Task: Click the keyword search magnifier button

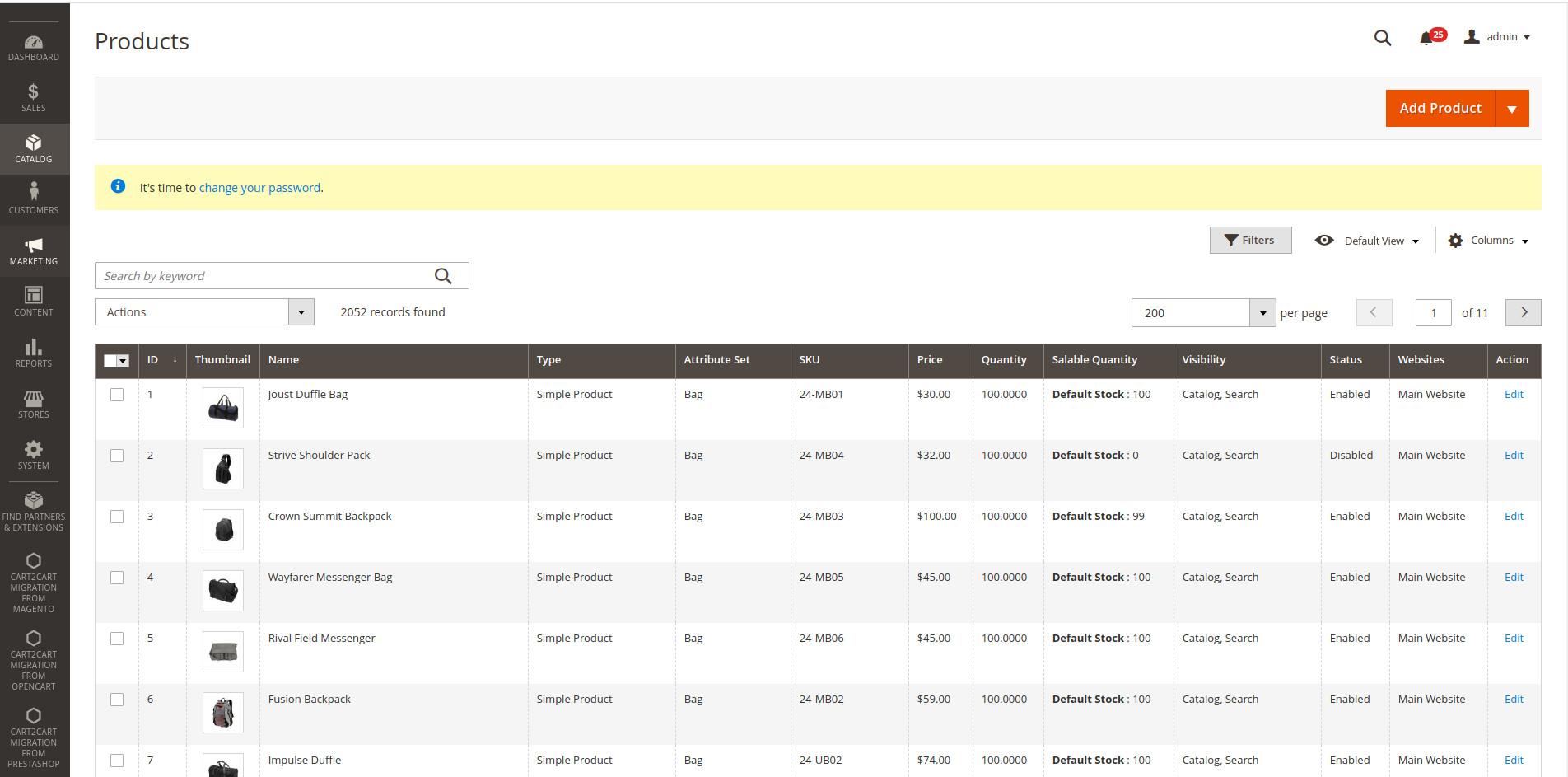Action: tap(443, 276)
